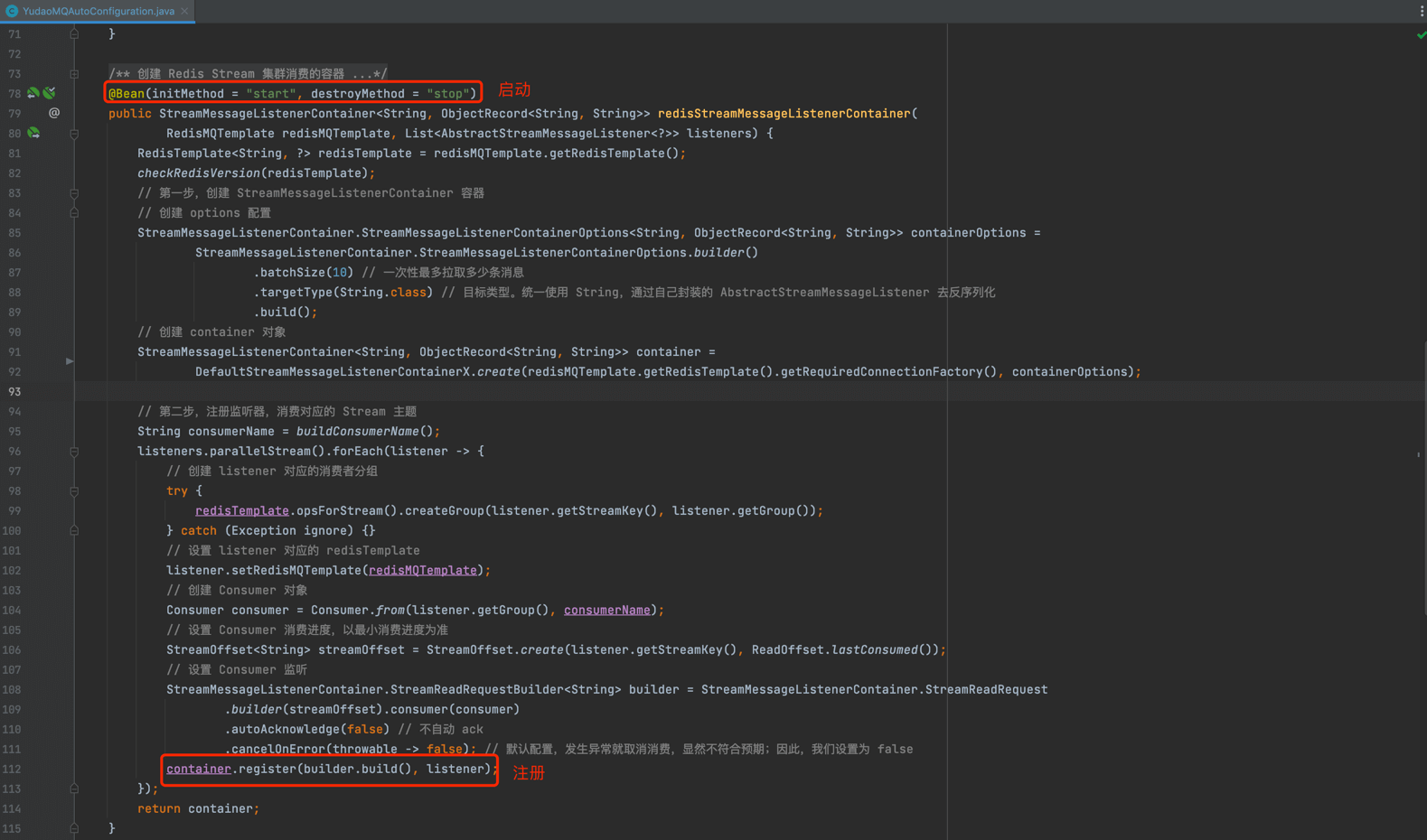Click redisTemplate reference on line 99
This screenshot has width=1427, height=840.
tap(241, 511)
